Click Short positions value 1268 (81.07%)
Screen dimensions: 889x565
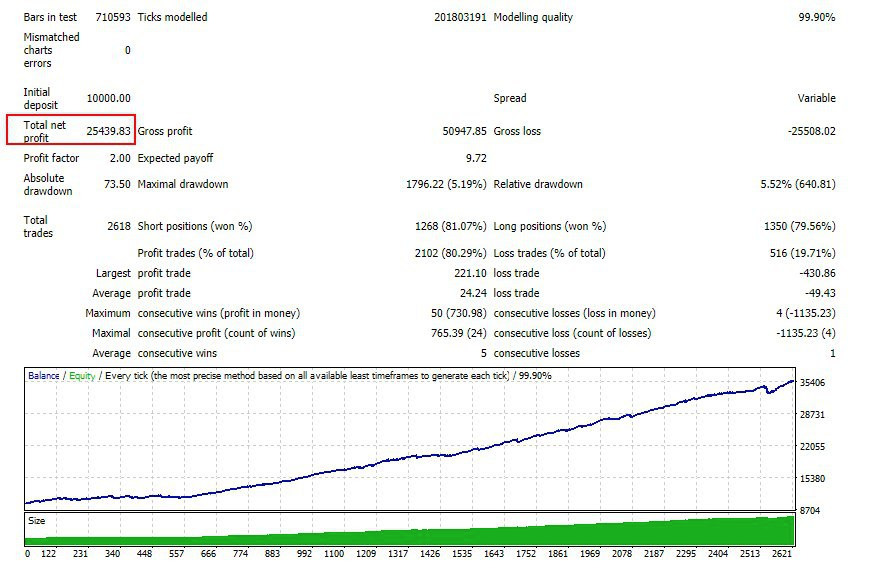pyautogui.click(x=451, y=226)
